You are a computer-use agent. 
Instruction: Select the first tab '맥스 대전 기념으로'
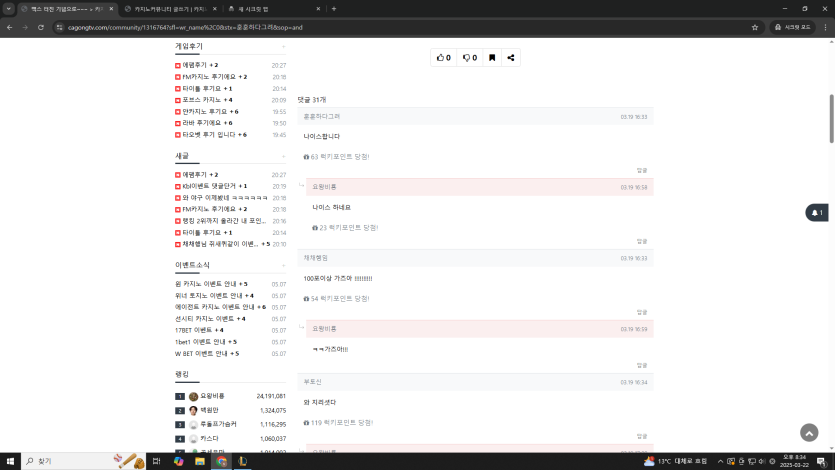click(x=67, y=9)
